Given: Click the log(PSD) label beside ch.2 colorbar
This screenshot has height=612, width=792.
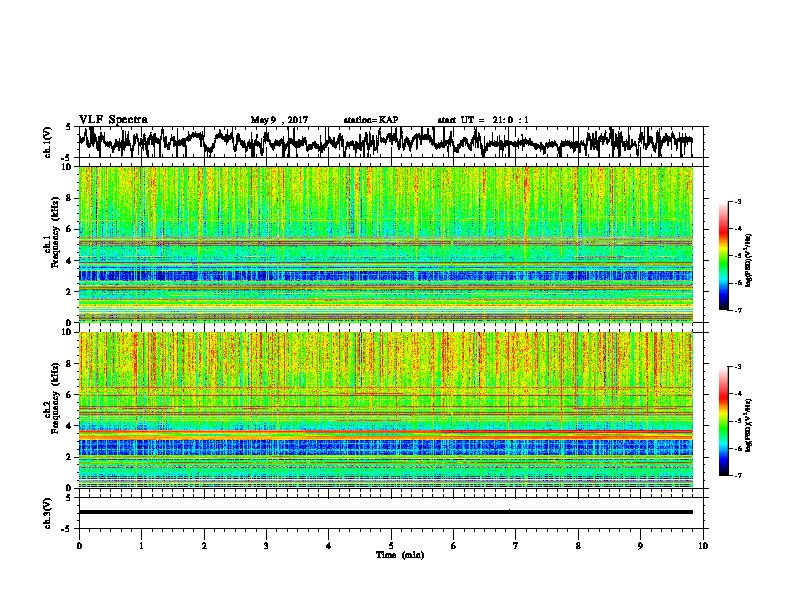Looking at the screenshot, I should (x=748, y=425).
